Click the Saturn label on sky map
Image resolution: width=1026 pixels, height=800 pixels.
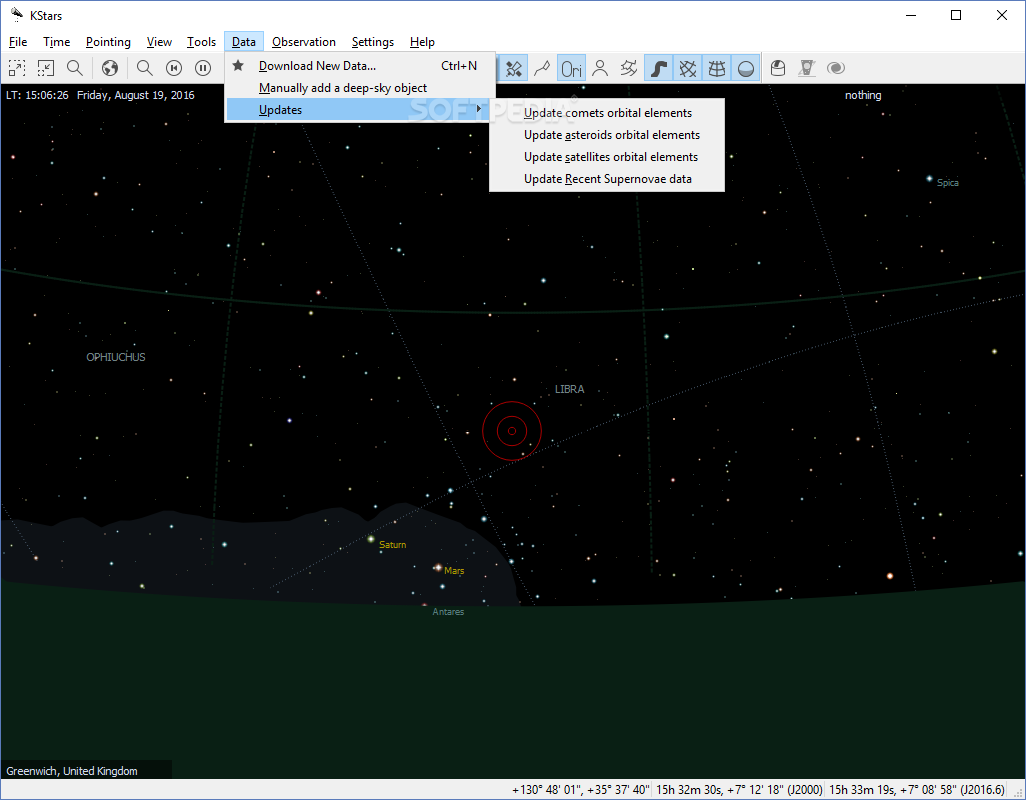click(393, 545)
